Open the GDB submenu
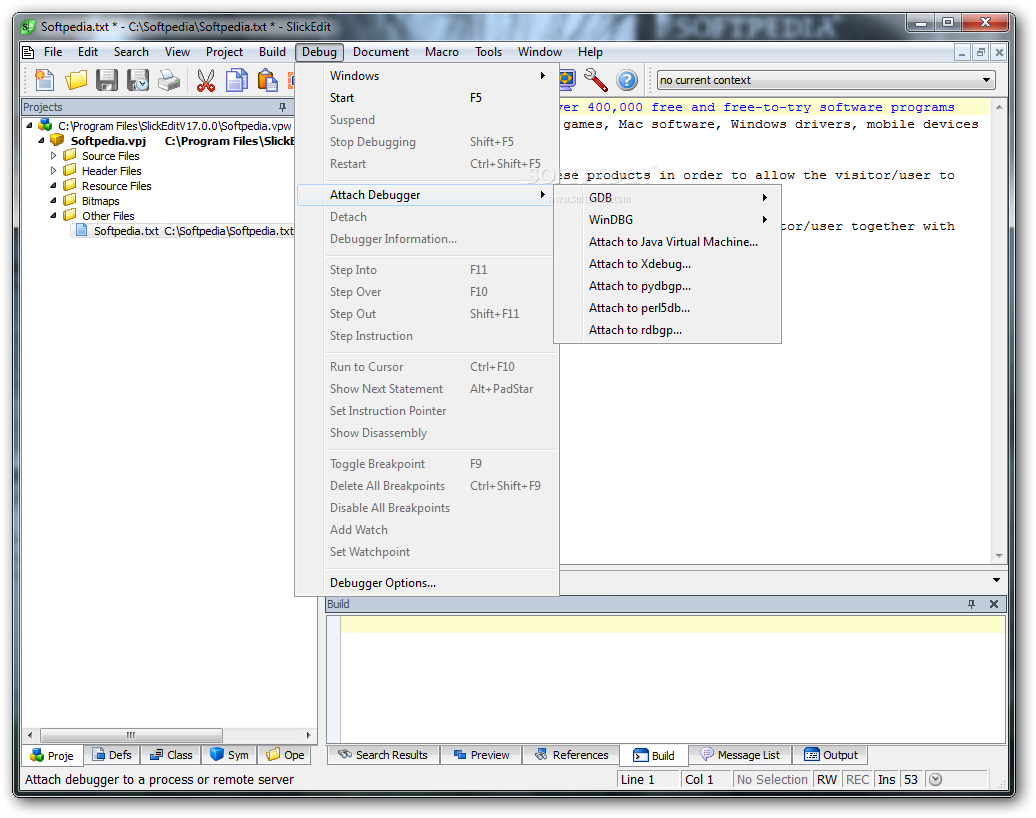Viewport: 1036px width, 818px height. 667,198
